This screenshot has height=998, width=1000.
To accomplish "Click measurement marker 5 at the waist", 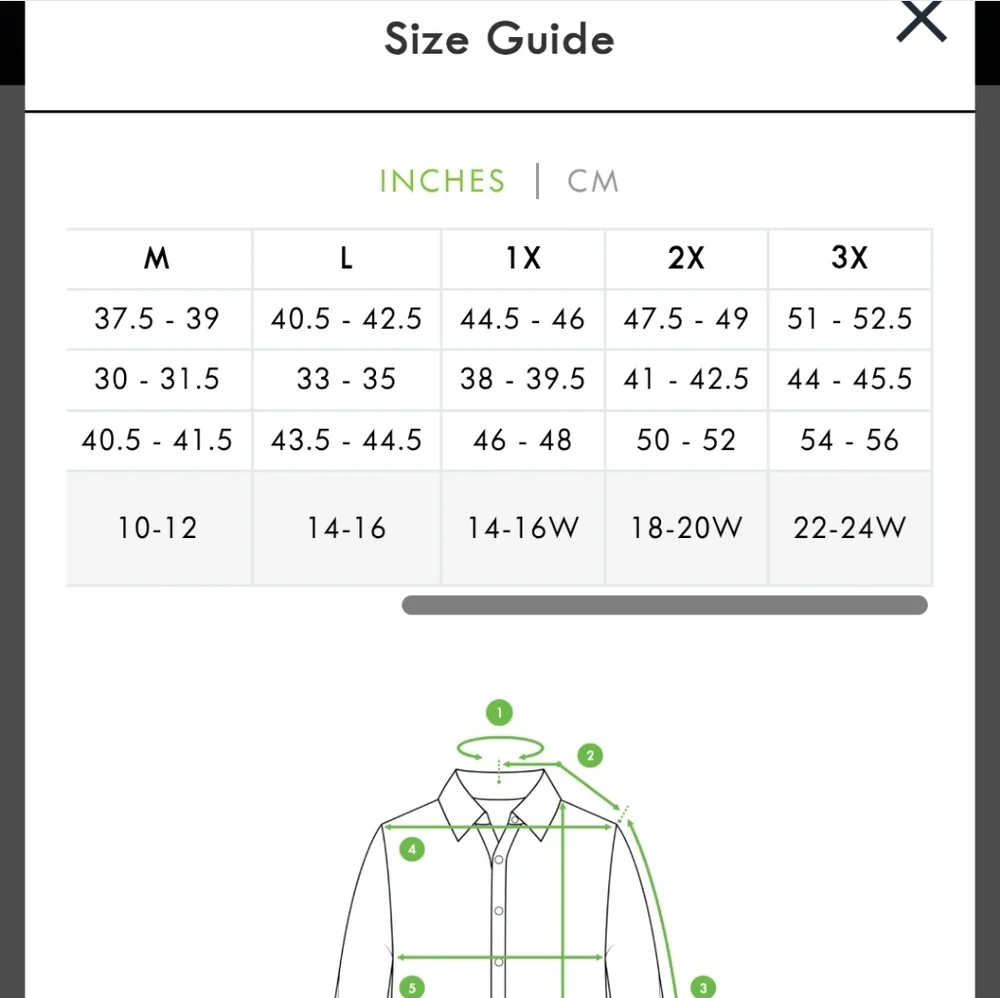I will point(411,987).
